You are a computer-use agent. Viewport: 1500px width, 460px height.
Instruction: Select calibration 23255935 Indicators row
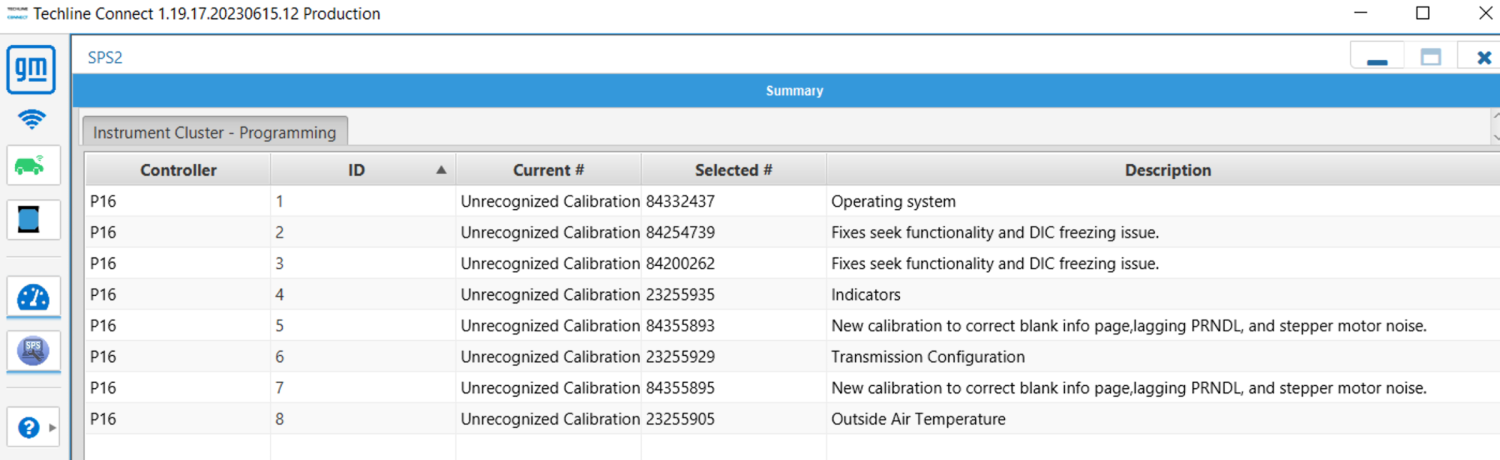pos(792,295)
